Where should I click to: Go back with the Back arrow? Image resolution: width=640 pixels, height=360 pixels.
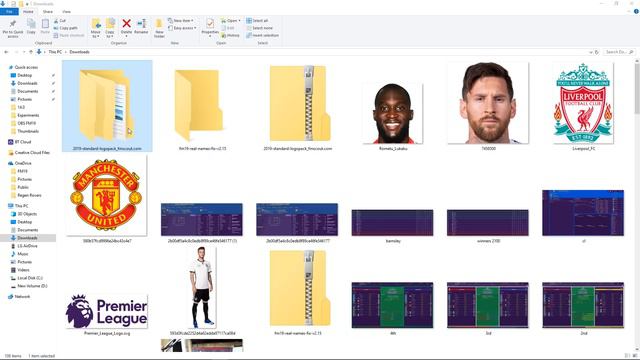(x=6, y=52)
